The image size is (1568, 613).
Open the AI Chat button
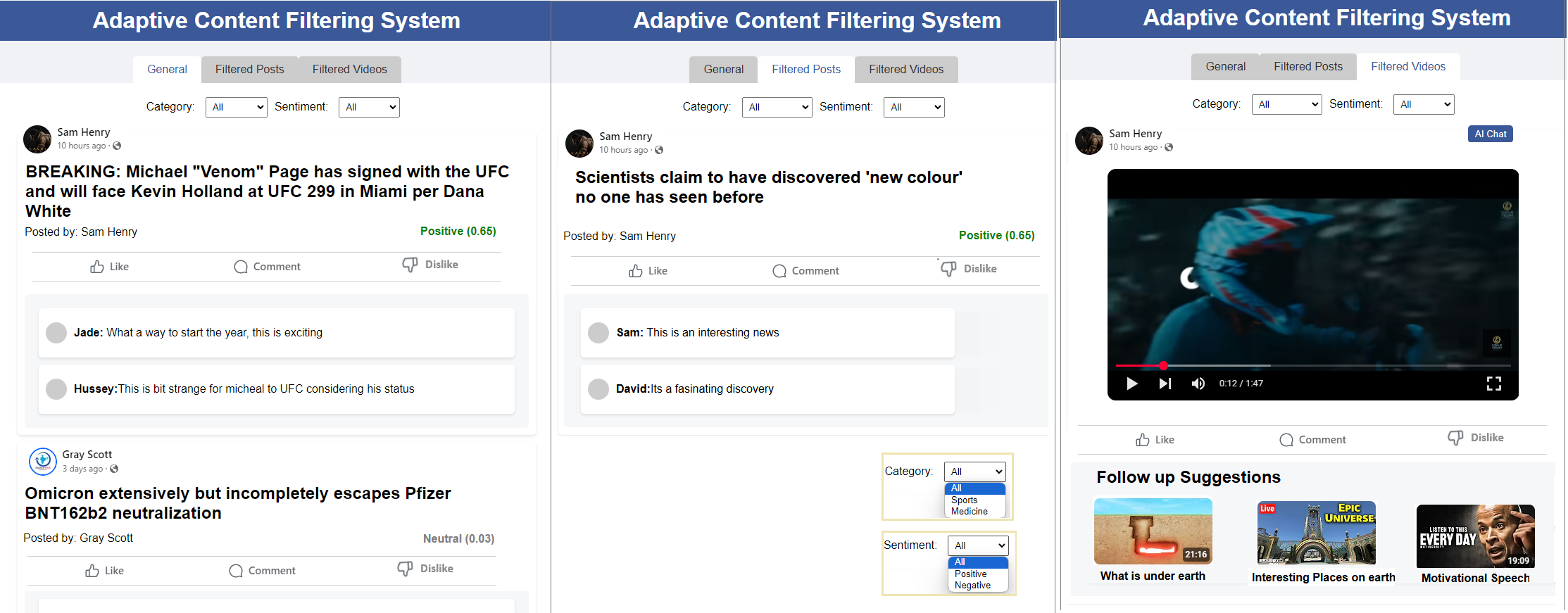click(x=1490, y=134)
